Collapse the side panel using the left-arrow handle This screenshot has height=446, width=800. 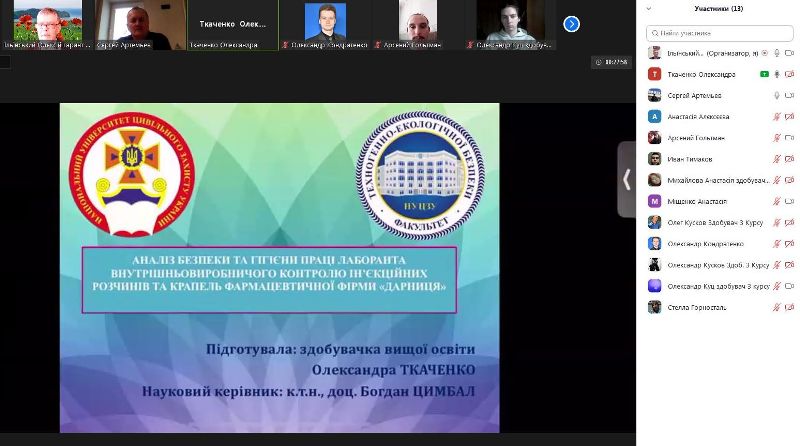pos(627,179)
